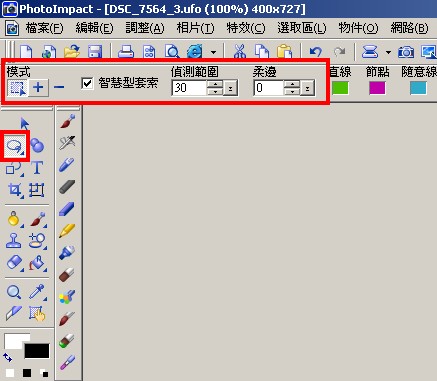437x381 pixels.
Task: Open the 調整(A) menu
Action: pyautogui.click(x=145, y=28)
